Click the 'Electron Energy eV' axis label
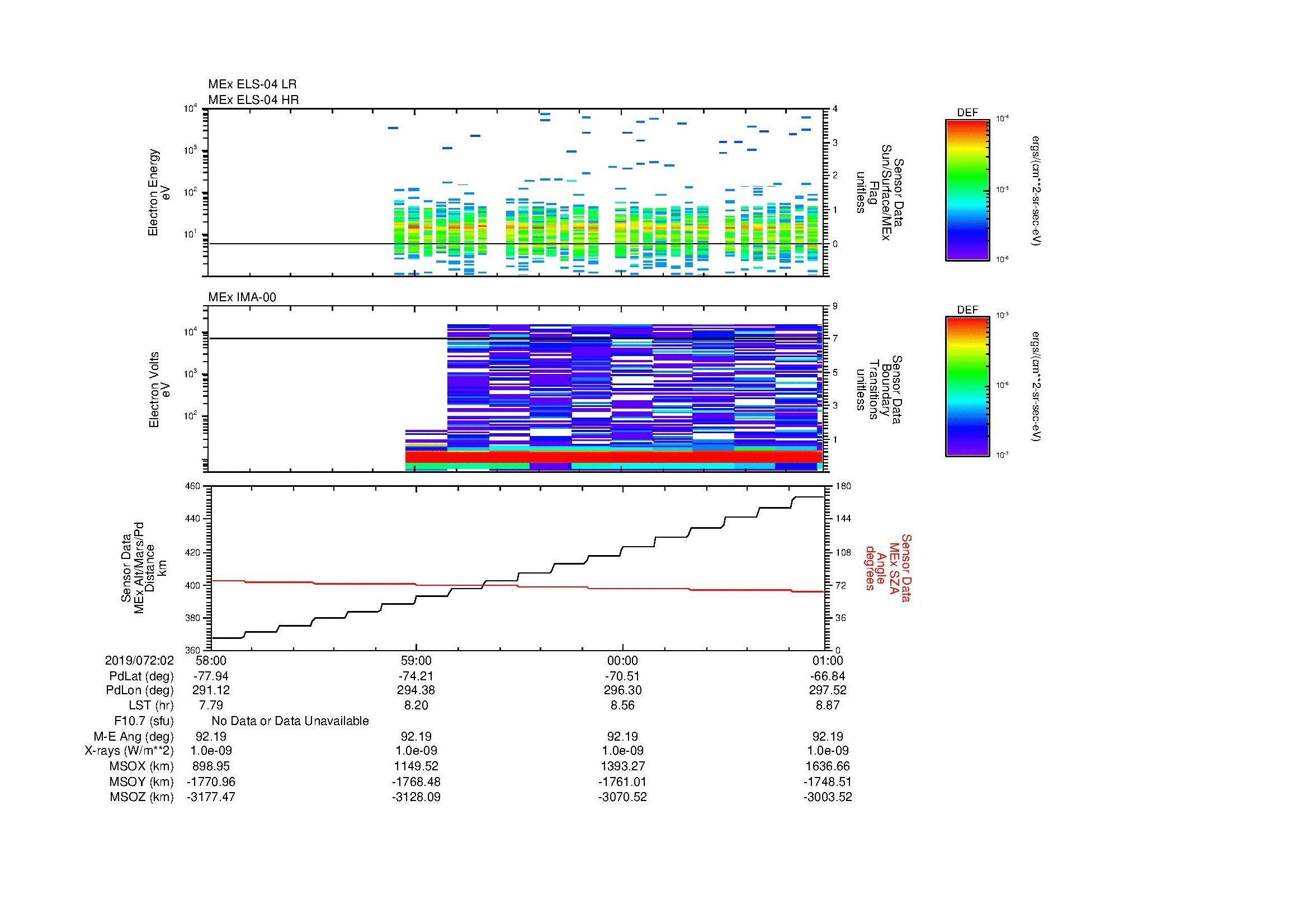The width and height of the screenshot is (1308, 924). (159, 192)
